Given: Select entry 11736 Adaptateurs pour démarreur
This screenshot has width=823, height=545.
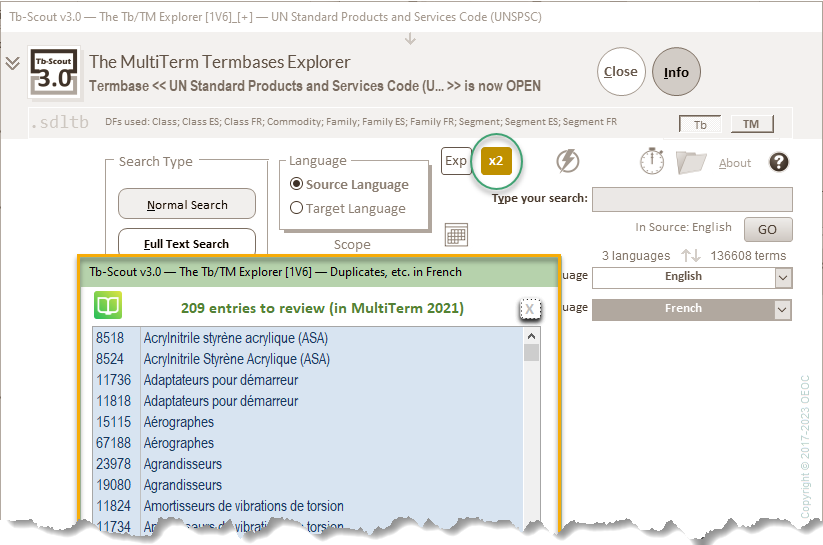Looking at the screenshot, I should (x=220, y=380).
